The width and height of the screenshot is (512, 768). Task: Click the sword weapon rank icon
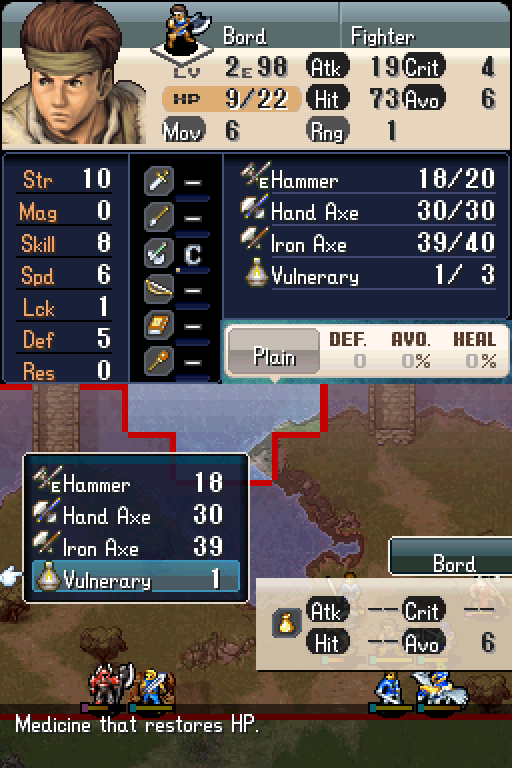pos(159,181)
